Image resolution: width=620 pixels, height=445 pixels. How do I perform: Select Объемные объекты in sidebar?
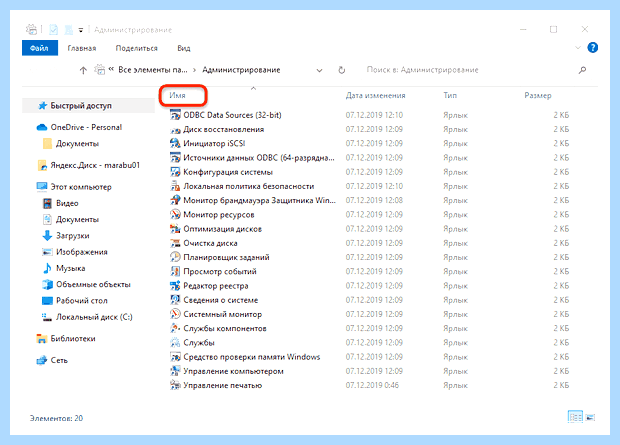coord(93,284)
